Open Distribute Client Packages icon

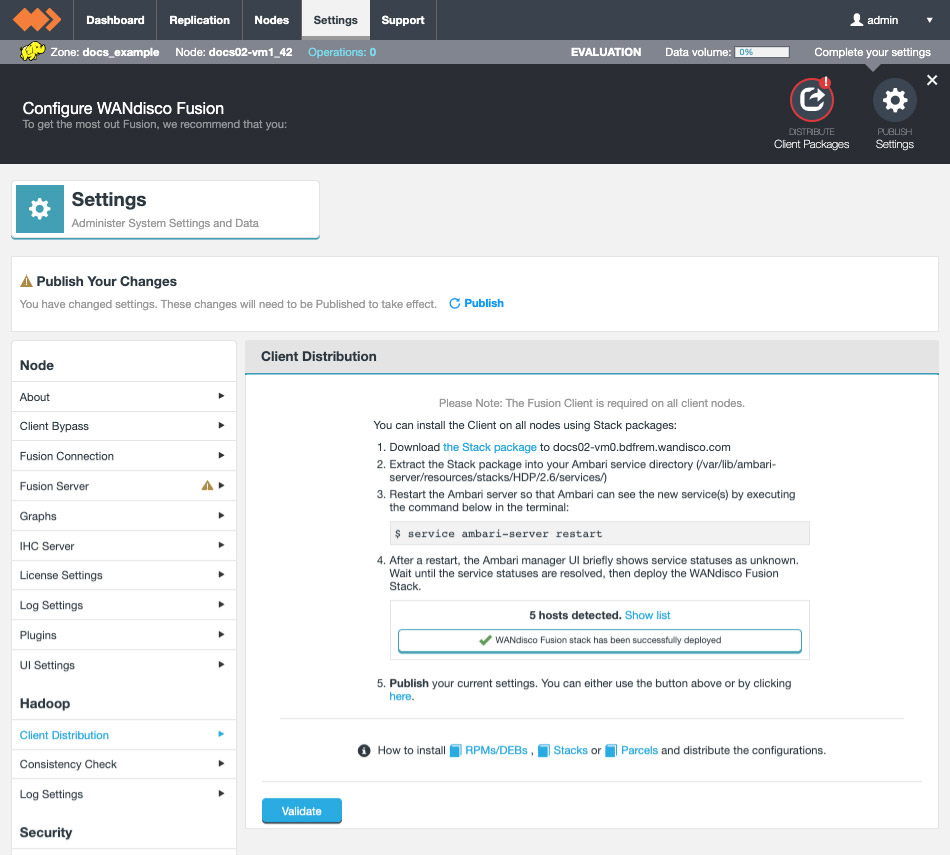pos(811,100)
